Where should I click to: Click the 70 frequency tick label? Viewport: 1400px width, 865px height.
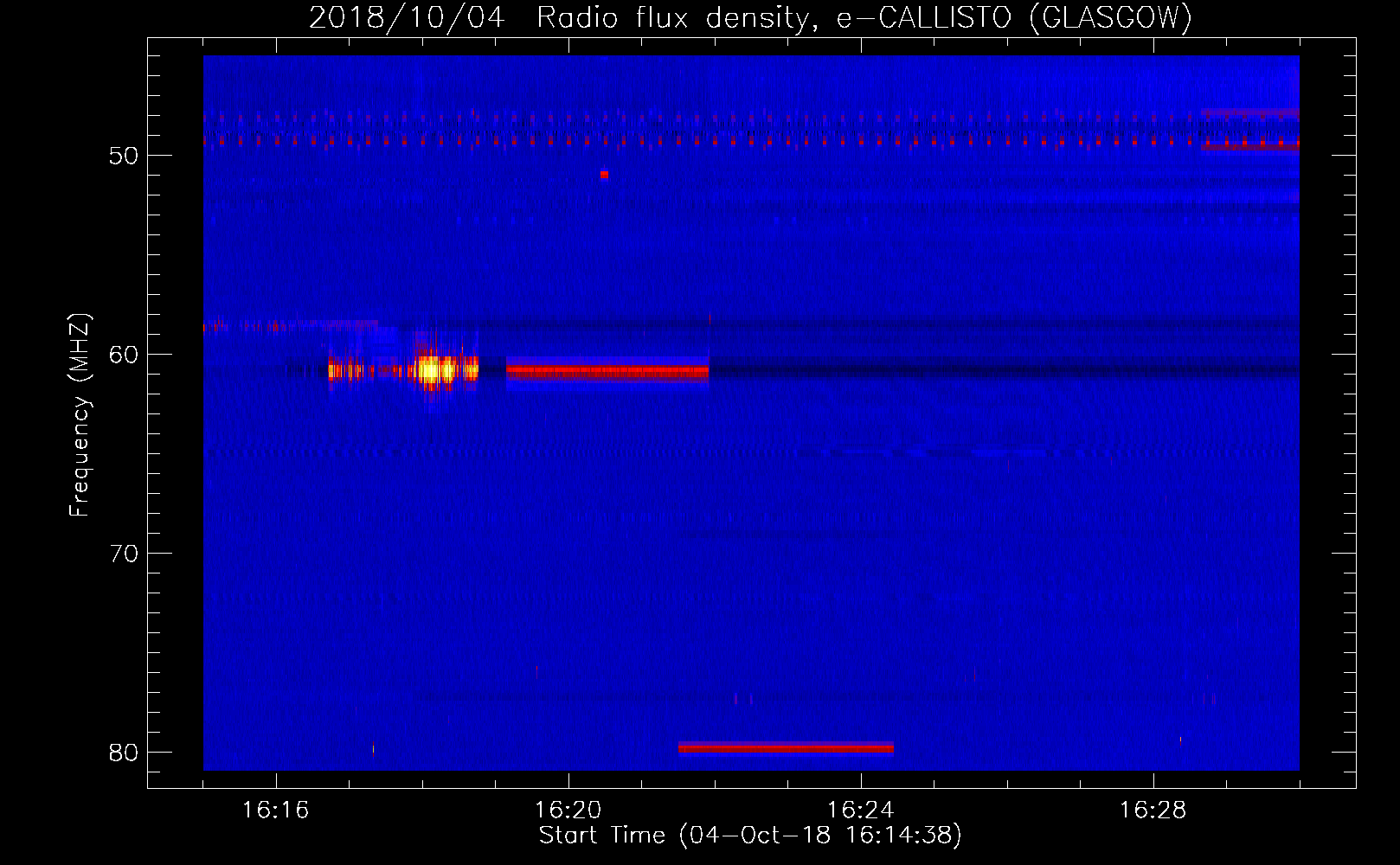pos(124,554)
